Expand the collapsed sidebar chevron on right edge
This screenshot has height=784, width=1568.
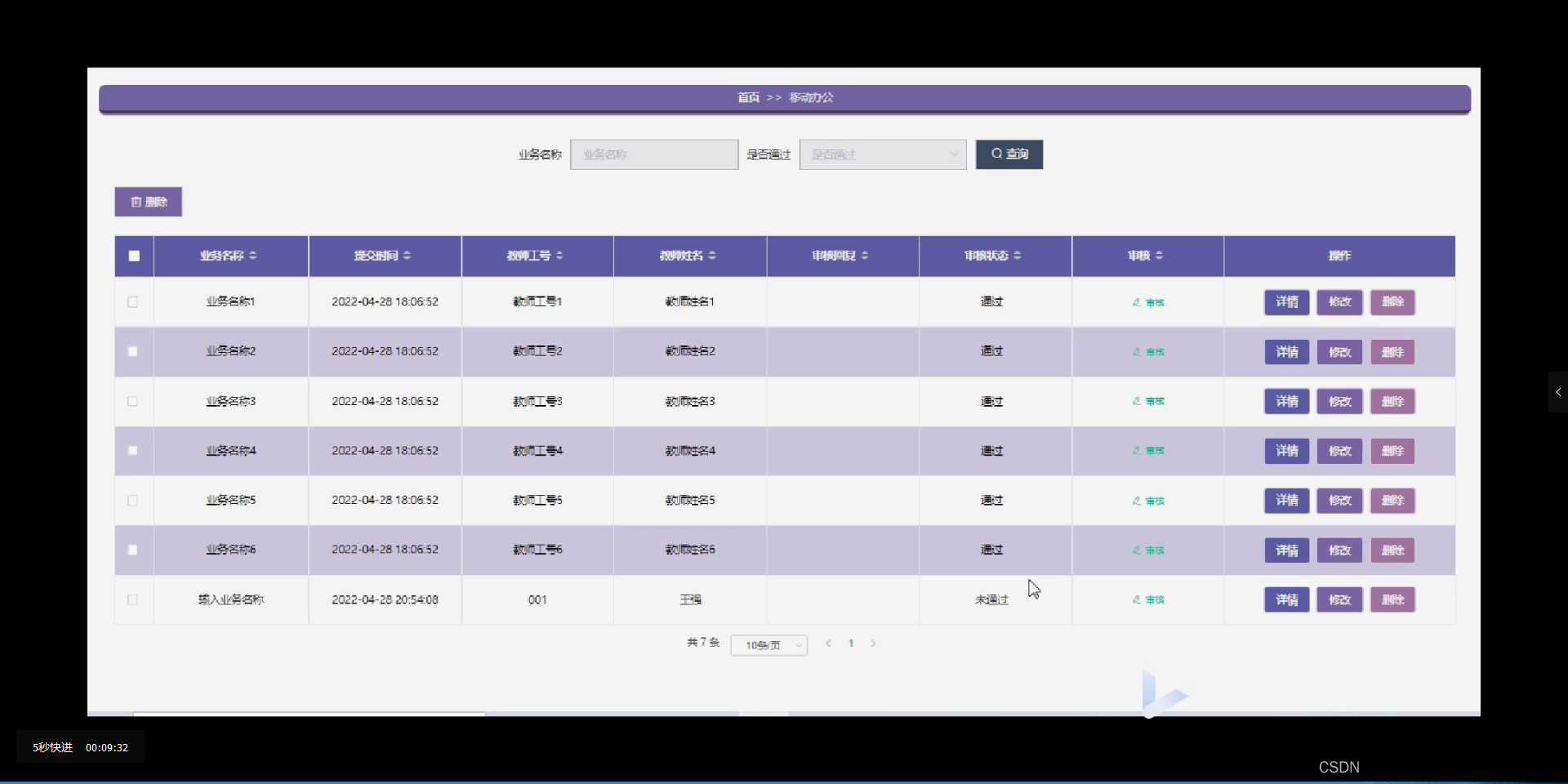click(1557, 392)
